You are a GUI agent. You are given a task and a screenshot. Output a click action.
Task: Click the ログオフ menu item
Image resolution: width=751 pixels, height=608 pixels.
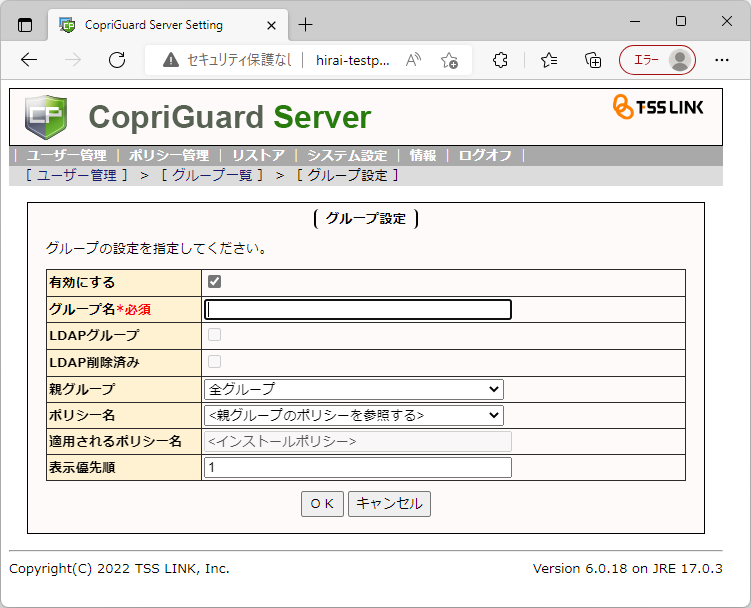point(485,156)
